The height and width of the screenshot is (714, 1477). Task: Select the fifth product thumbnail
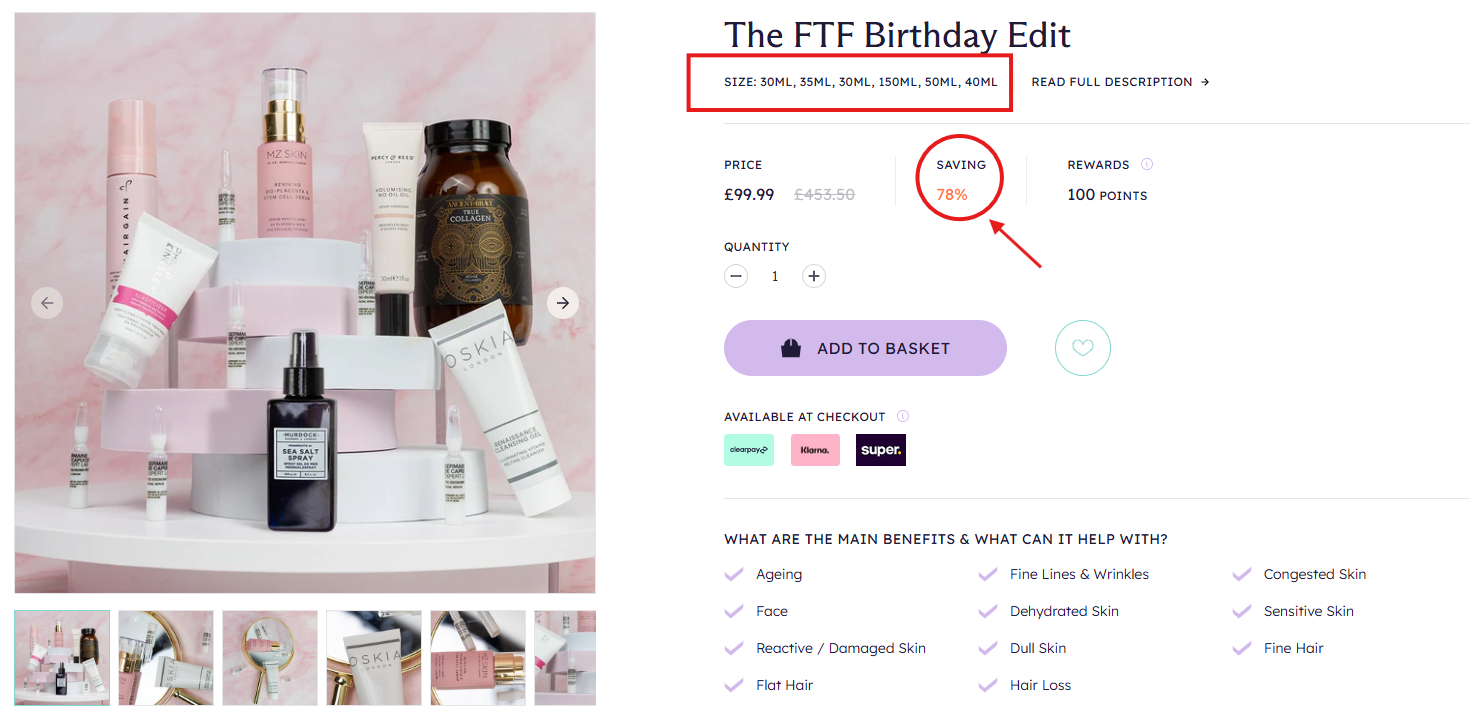478,657
